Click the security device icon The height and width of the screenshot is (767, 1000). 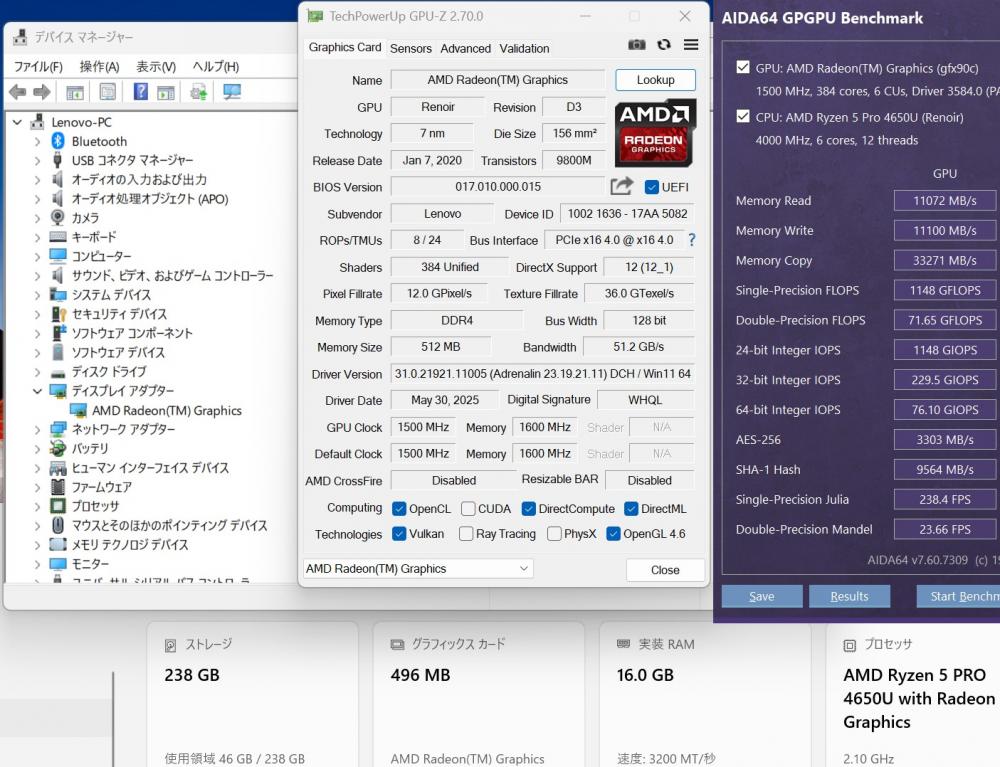point(58,314)
